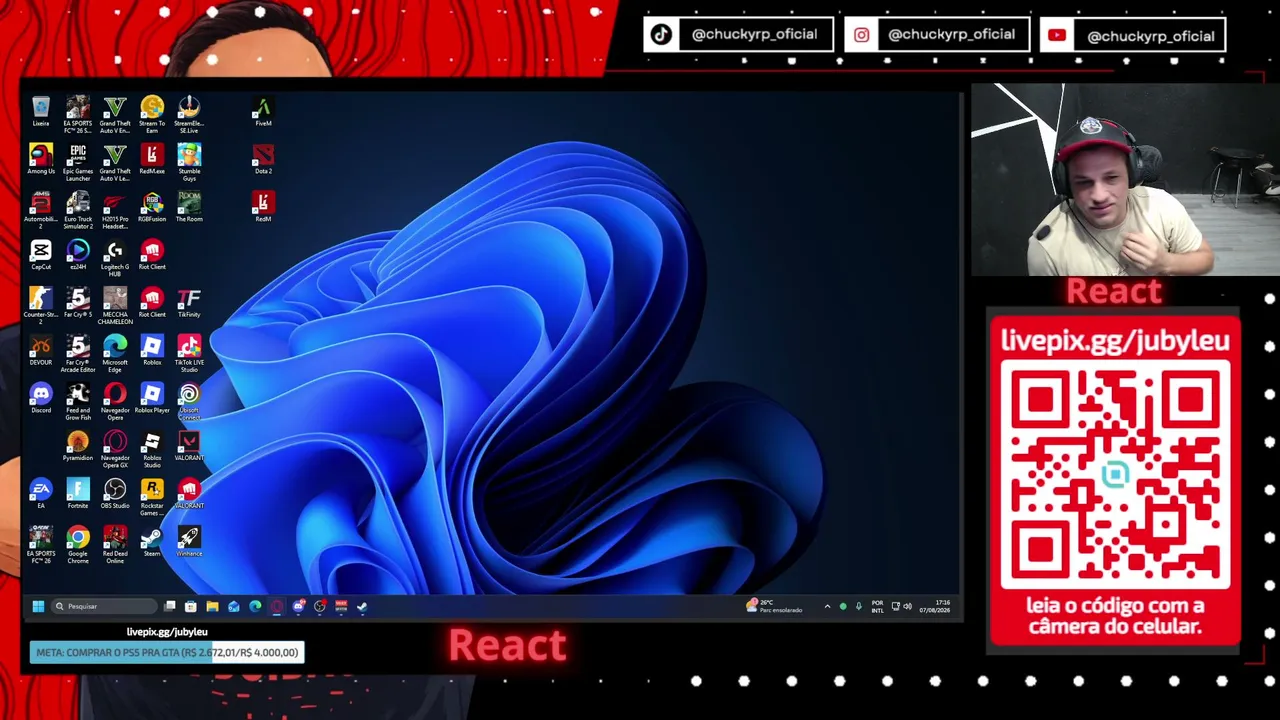Click the Pesquisar taskbar search box

(x=104, y=606)
